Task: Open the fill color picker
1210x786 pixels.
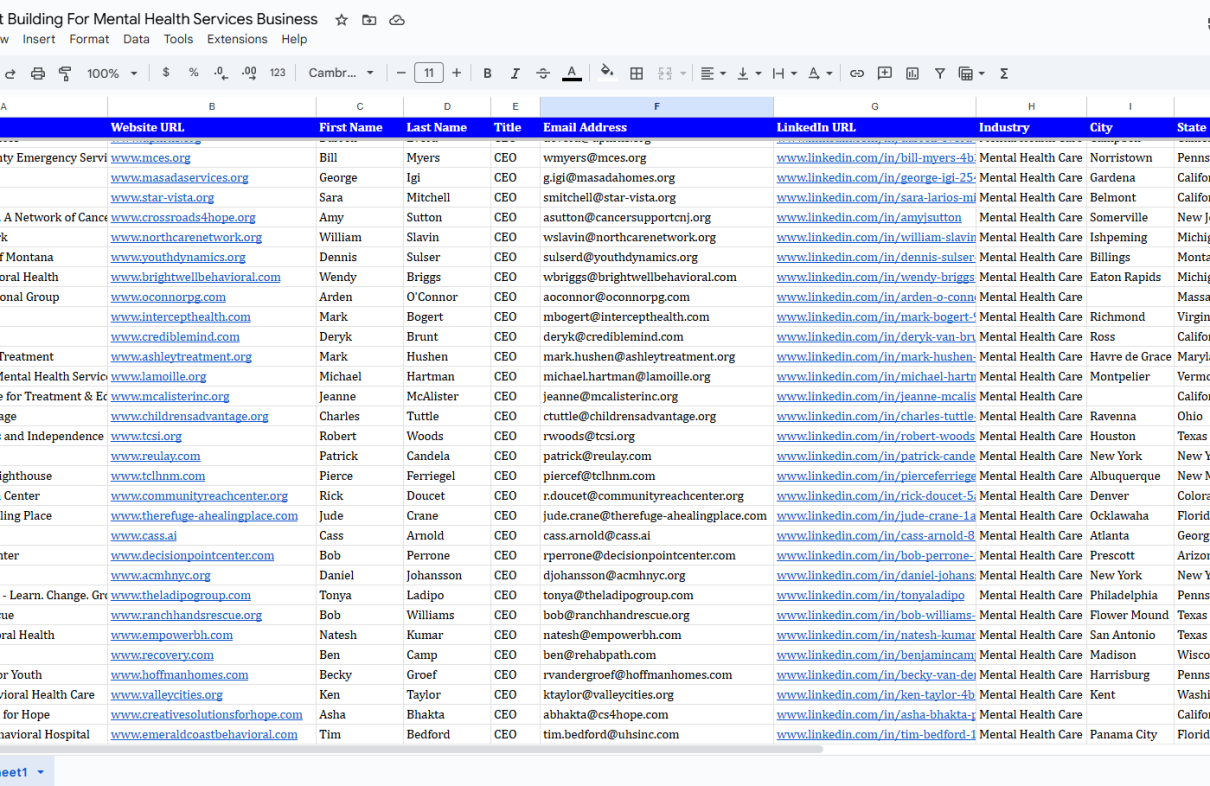Action: (607, 73)
